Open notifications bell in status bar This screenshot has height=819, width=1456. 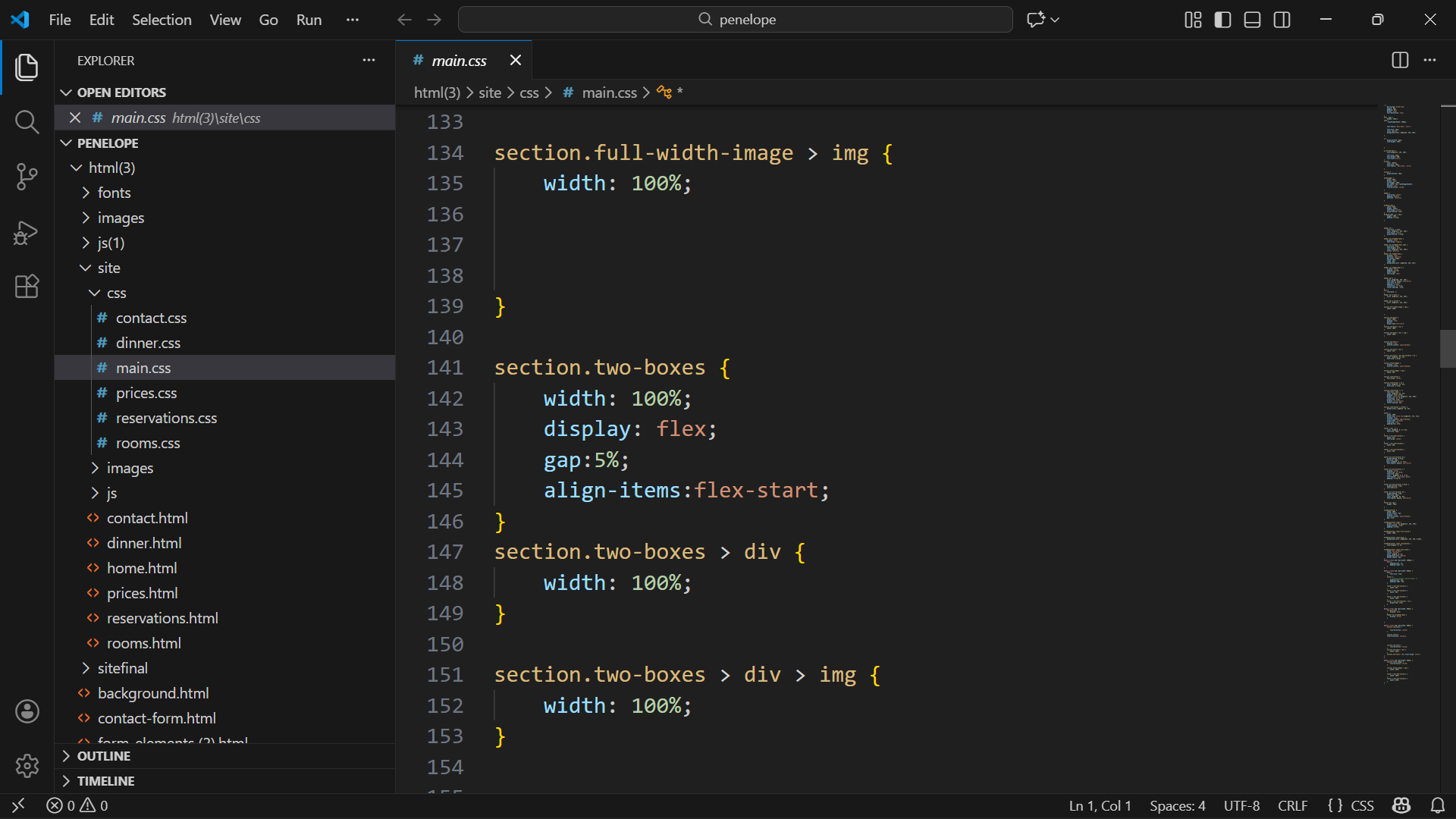coord(1437,805)
